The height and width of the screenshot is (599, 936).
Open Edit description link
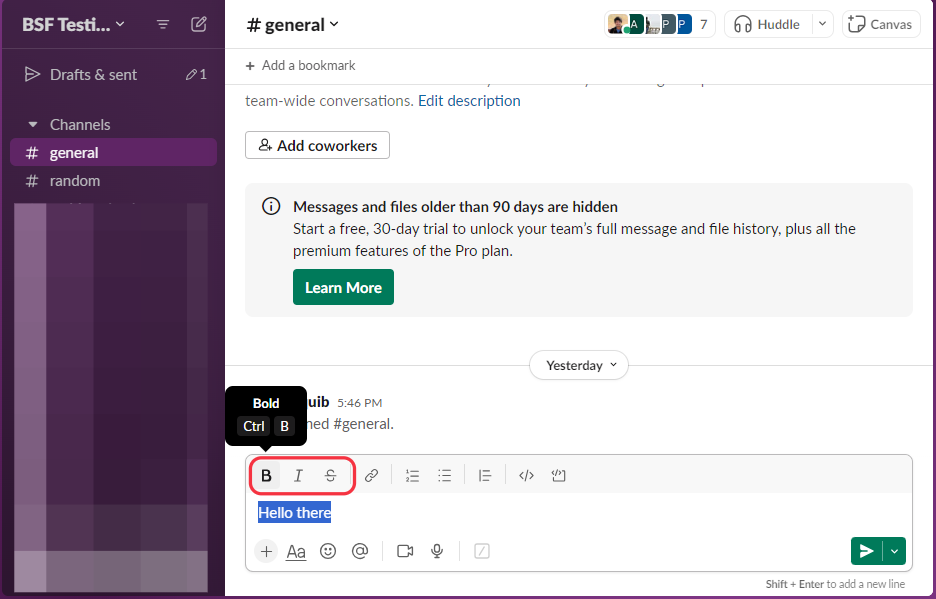(x=468, y=100)
